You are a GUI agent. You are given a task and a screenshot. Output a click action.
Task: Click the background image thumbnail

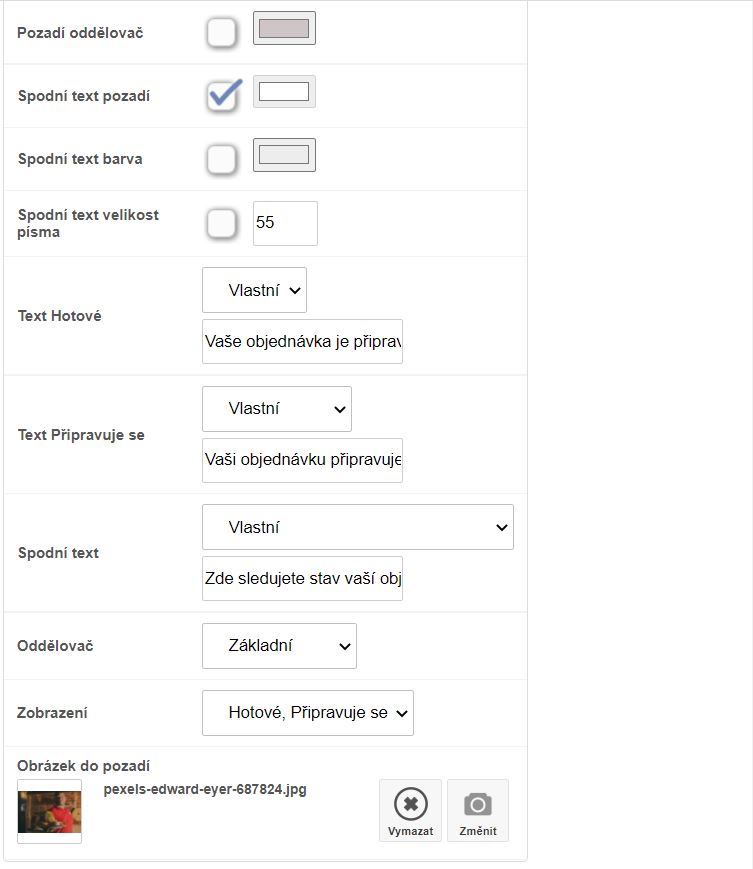[49, 811]
